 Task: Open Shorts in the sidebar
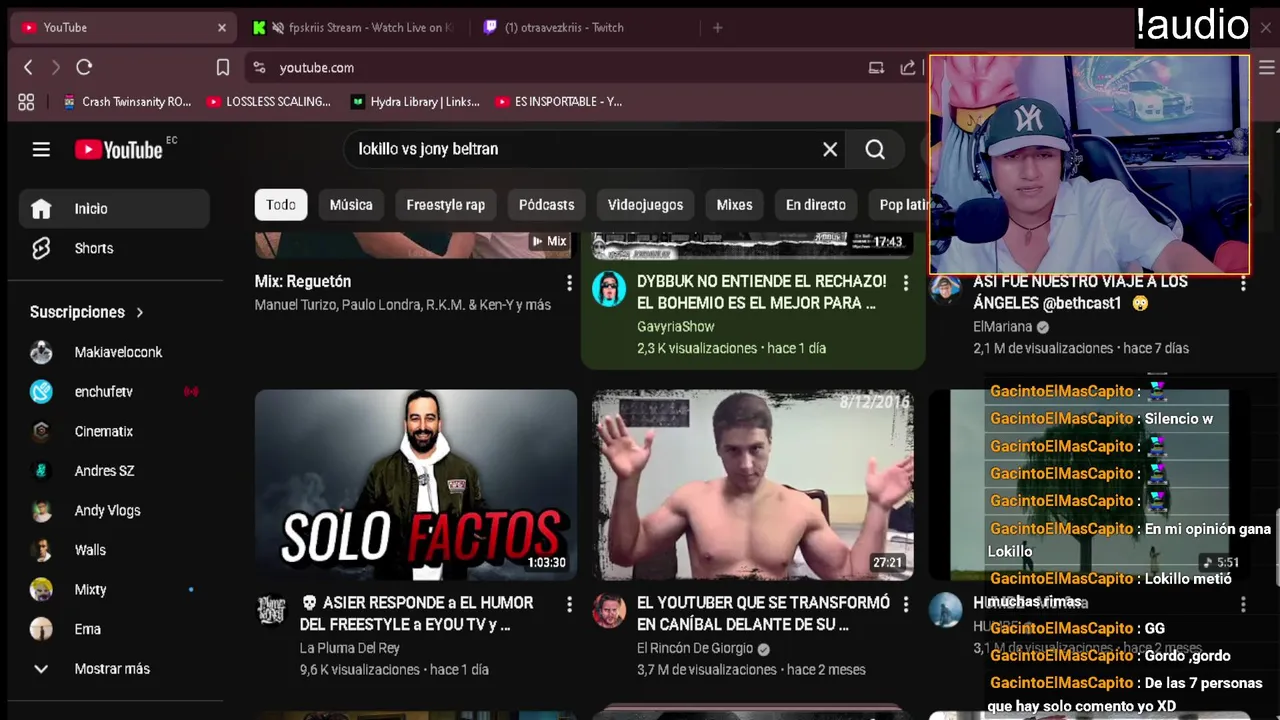114,248
